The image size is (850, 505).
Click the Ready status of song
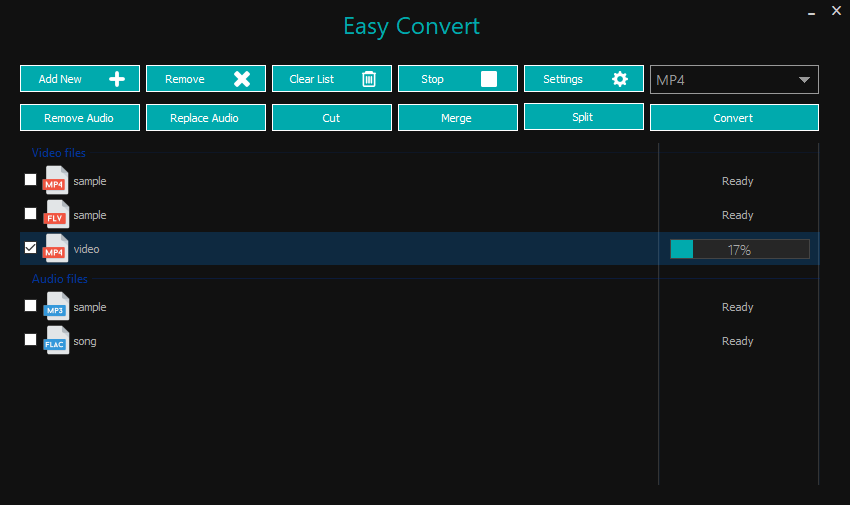pos(738,341)
